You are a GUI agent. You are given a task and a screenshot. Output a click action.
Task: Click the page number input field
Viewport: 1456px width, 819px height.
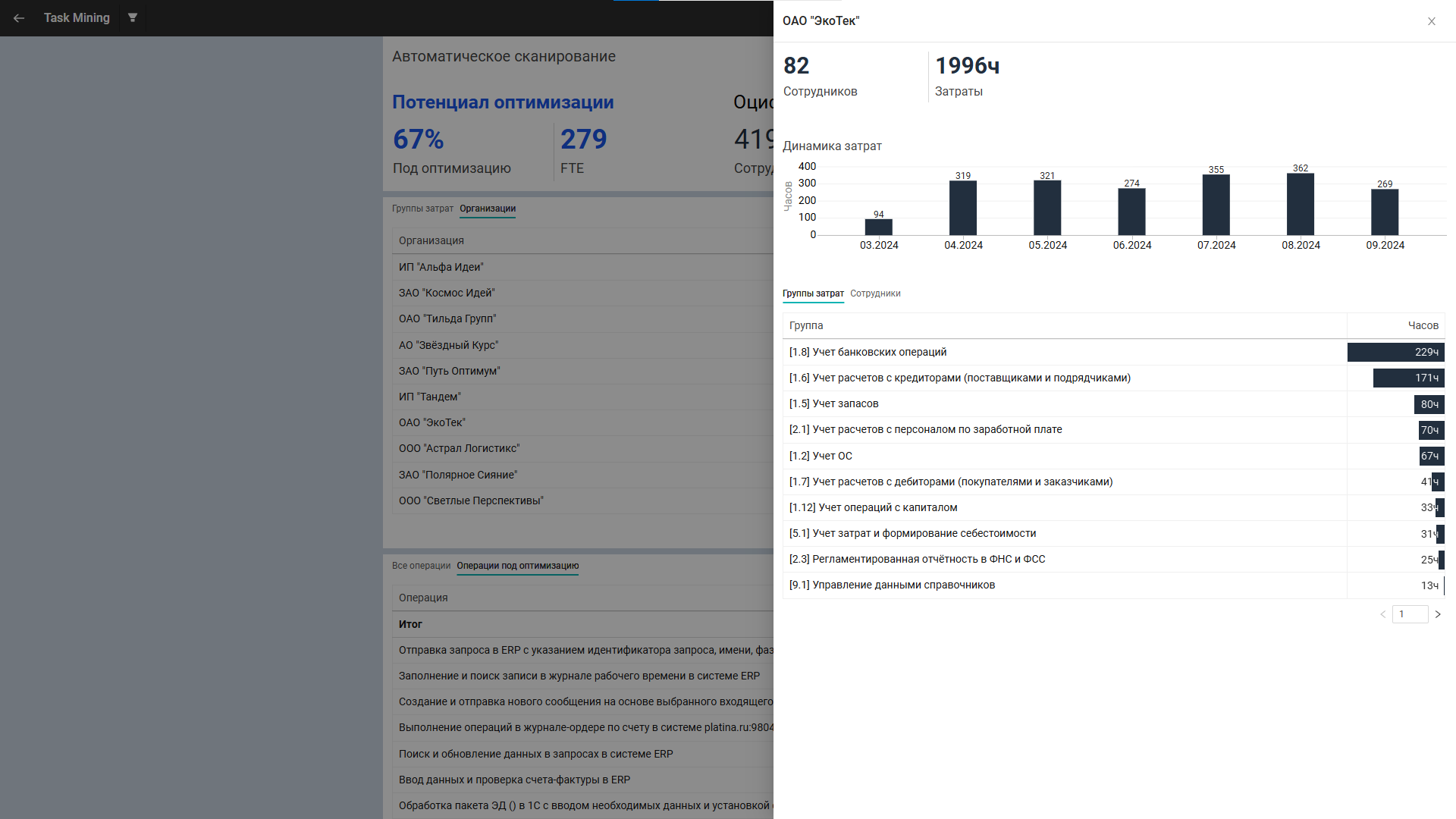pos(1410,614)
